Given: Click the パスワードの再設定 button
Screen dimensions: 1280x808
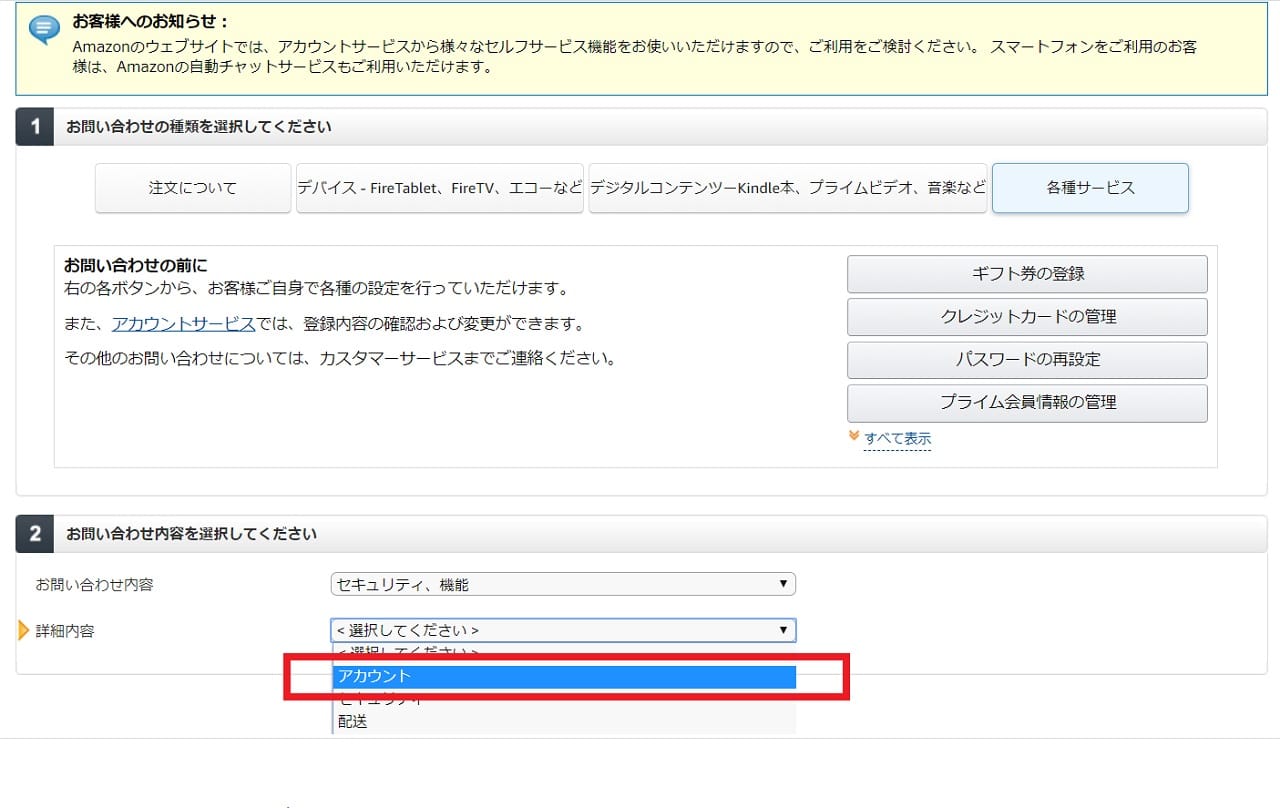Looking at the screenshot, I should coord(1027,360).
